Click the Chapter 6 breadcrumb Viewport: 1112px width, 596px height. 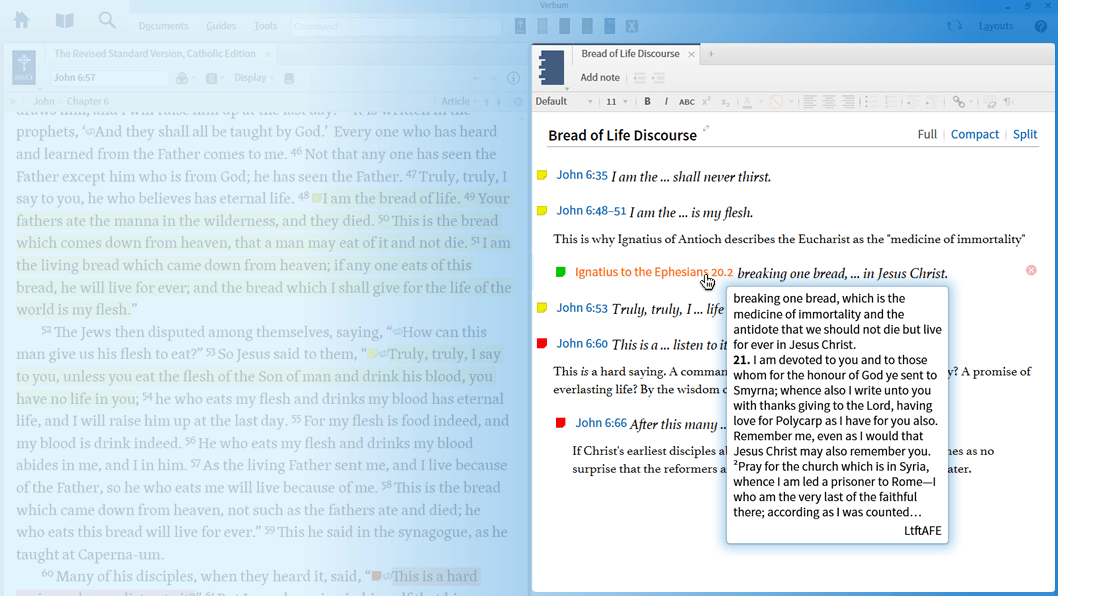coord(87,101)
